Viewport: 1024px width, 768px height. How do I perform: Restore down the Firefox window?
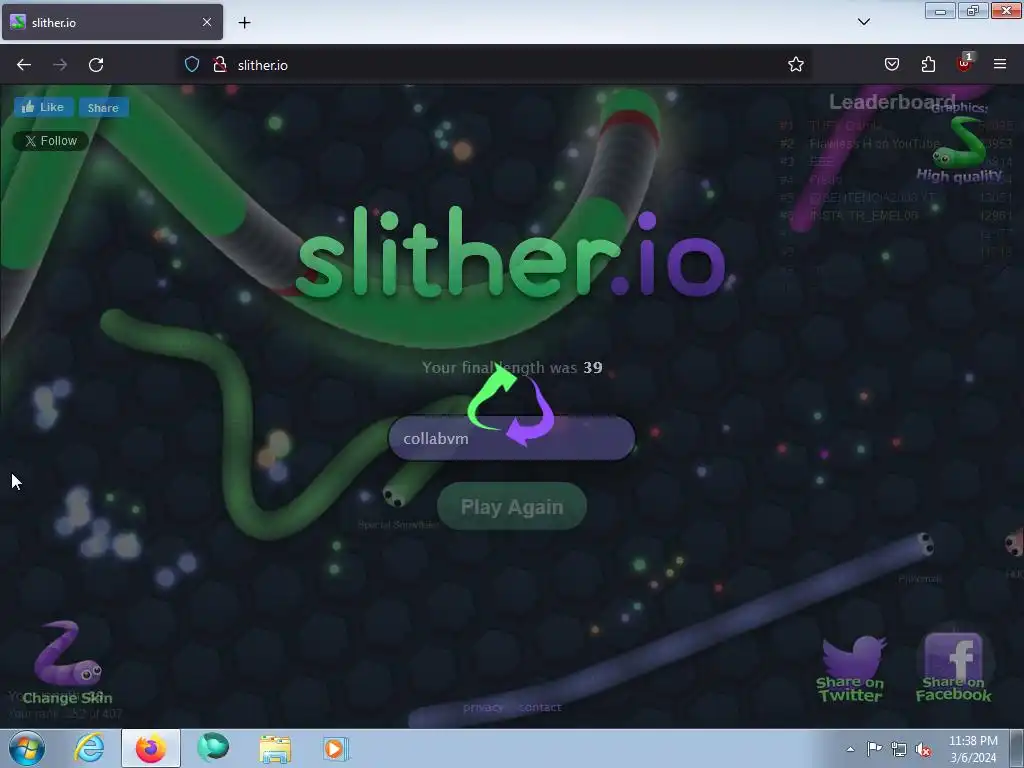[x=973, y=10]
